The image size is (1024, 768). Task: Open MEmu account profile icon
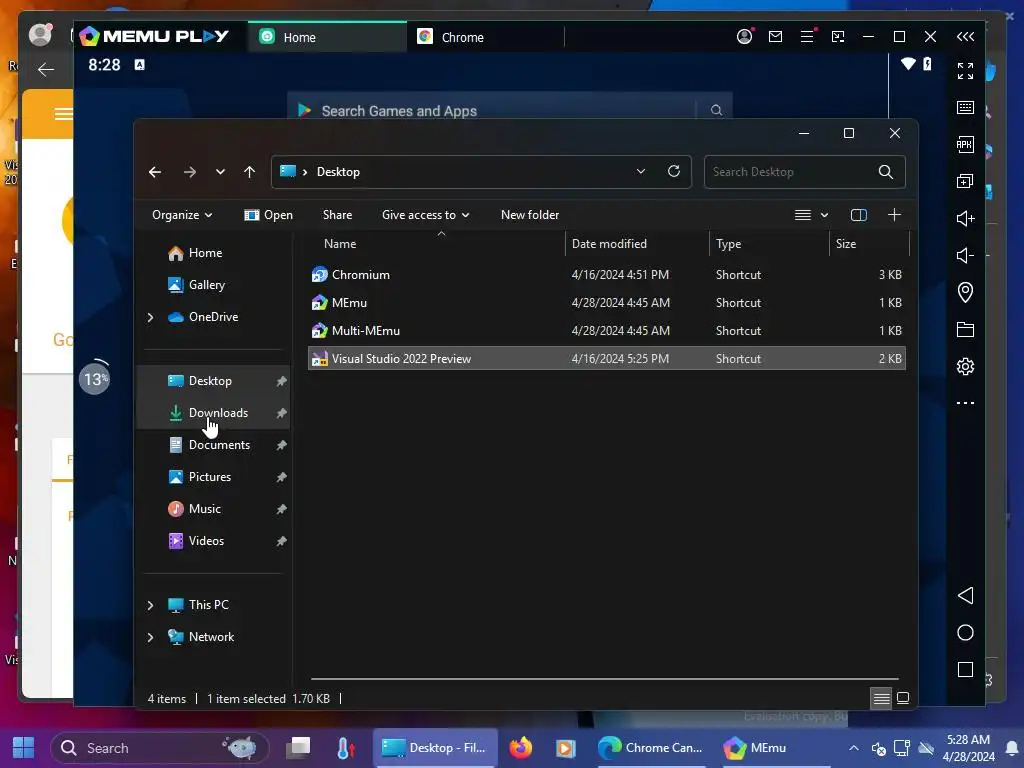pos(744,37)
